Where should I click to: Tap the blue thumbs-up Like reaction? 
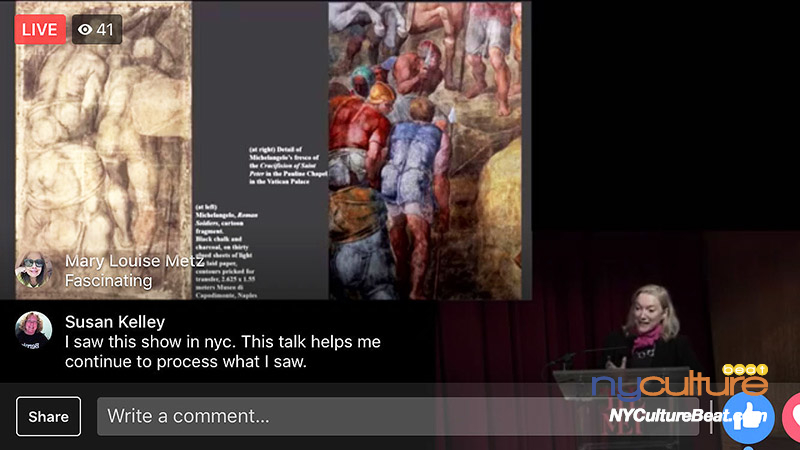point(748,418)
